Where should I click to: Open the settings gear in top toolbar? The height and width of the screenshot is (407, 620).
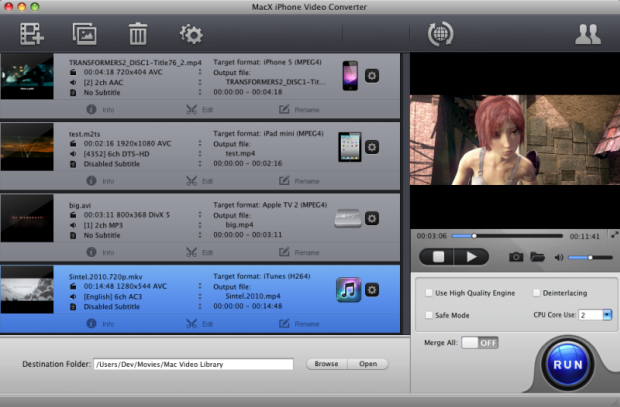point(190,34)
